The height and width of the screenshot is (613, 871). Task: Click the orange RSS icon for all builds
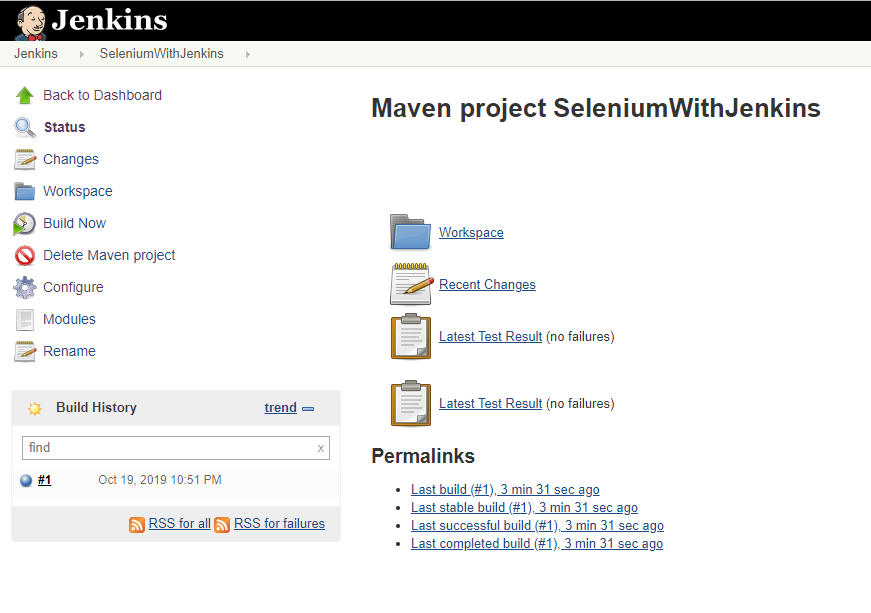(x=137, y=525)
